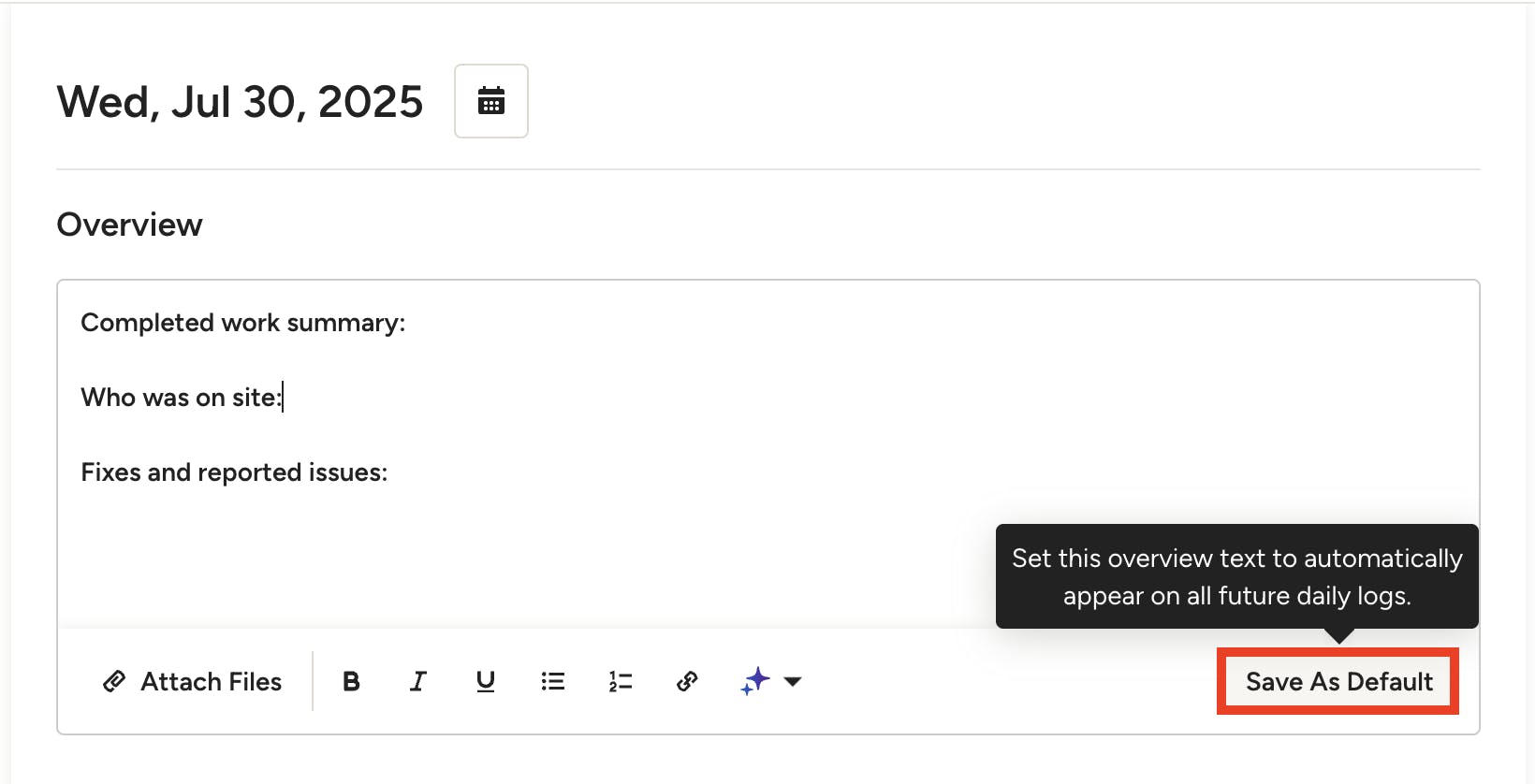This screenshot has width=1535, height=784.
Task: Toggle underline formatting
Action: tap(485, 681)
